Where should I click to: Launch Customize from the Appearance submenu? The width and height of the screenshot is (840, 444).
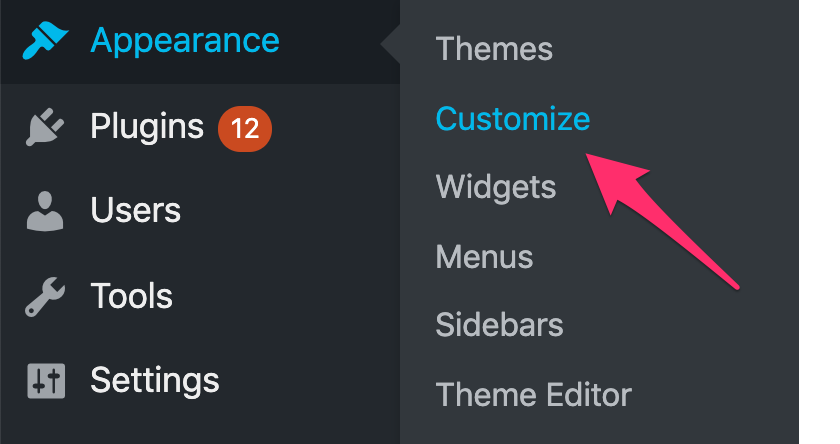[x=513, y=118]
